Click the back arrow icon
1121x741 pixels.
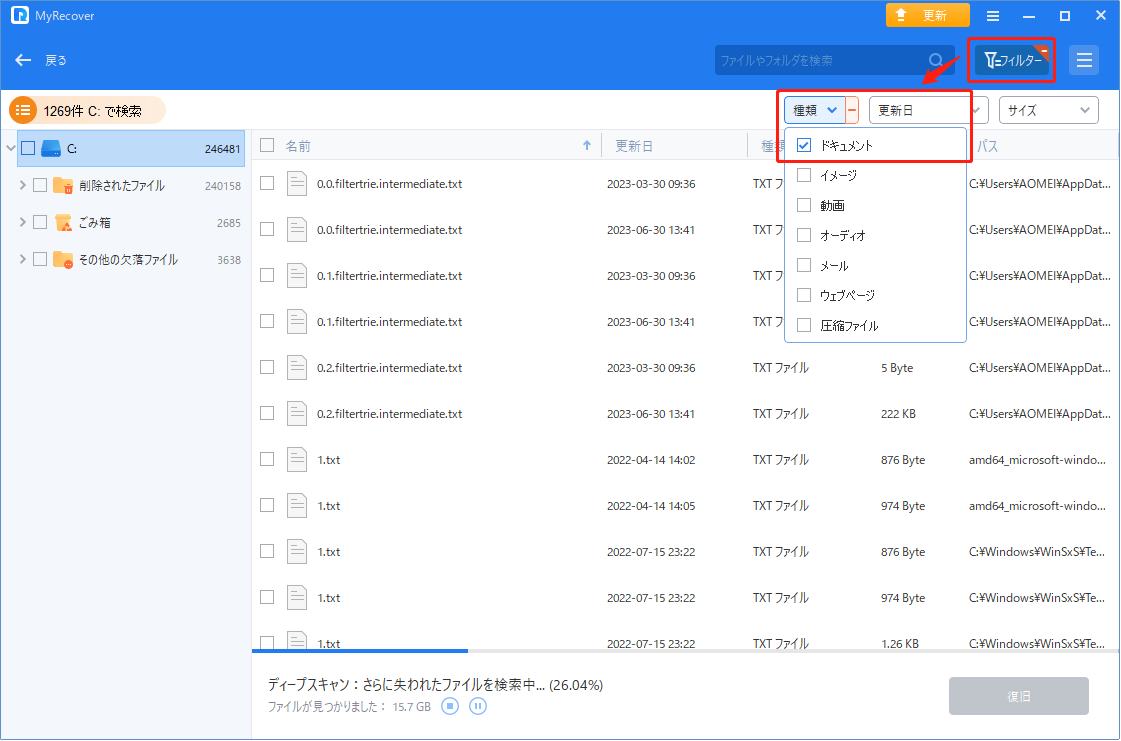click(x=24, y=60)
